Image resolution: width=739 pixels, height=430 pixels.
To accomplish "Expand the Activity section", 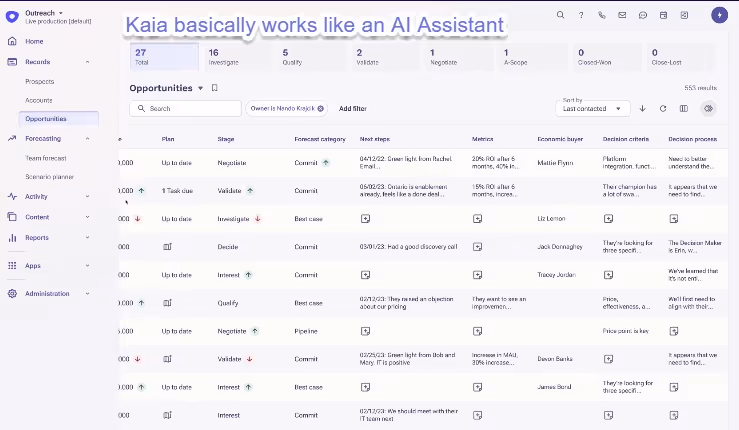I will tap(88, 197).
